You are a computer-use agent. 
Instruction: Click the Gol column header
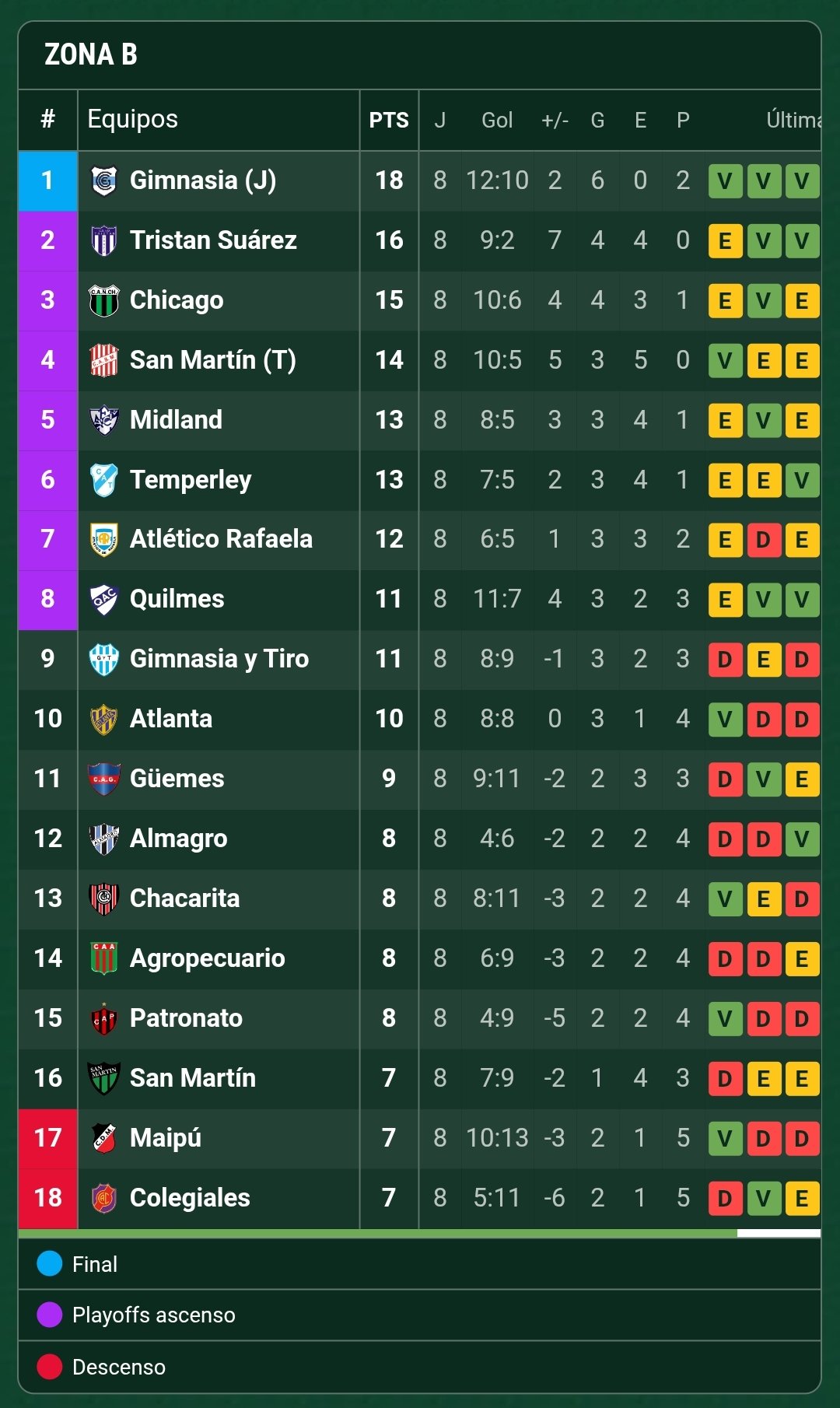497,120
